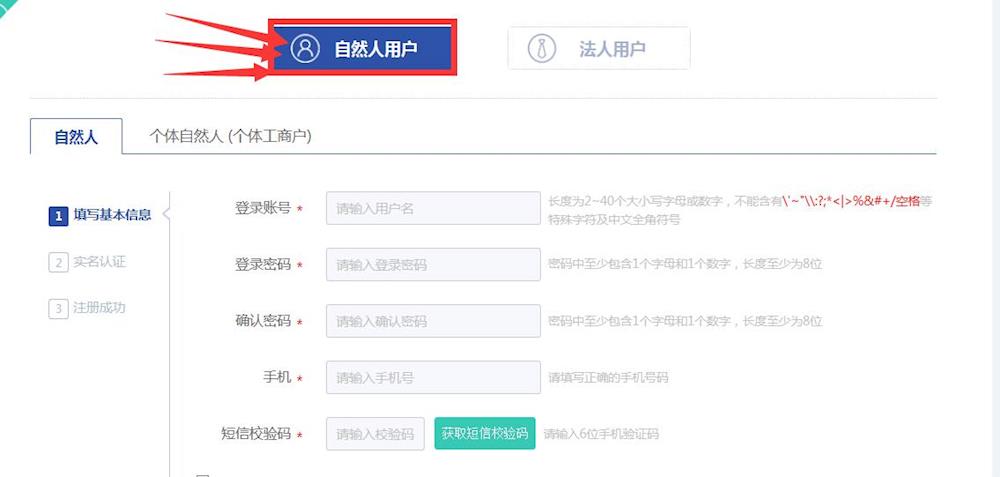Select the 自然人用户 user type button
Viewport: 1000px width, 477px height.
click(362, 47)
